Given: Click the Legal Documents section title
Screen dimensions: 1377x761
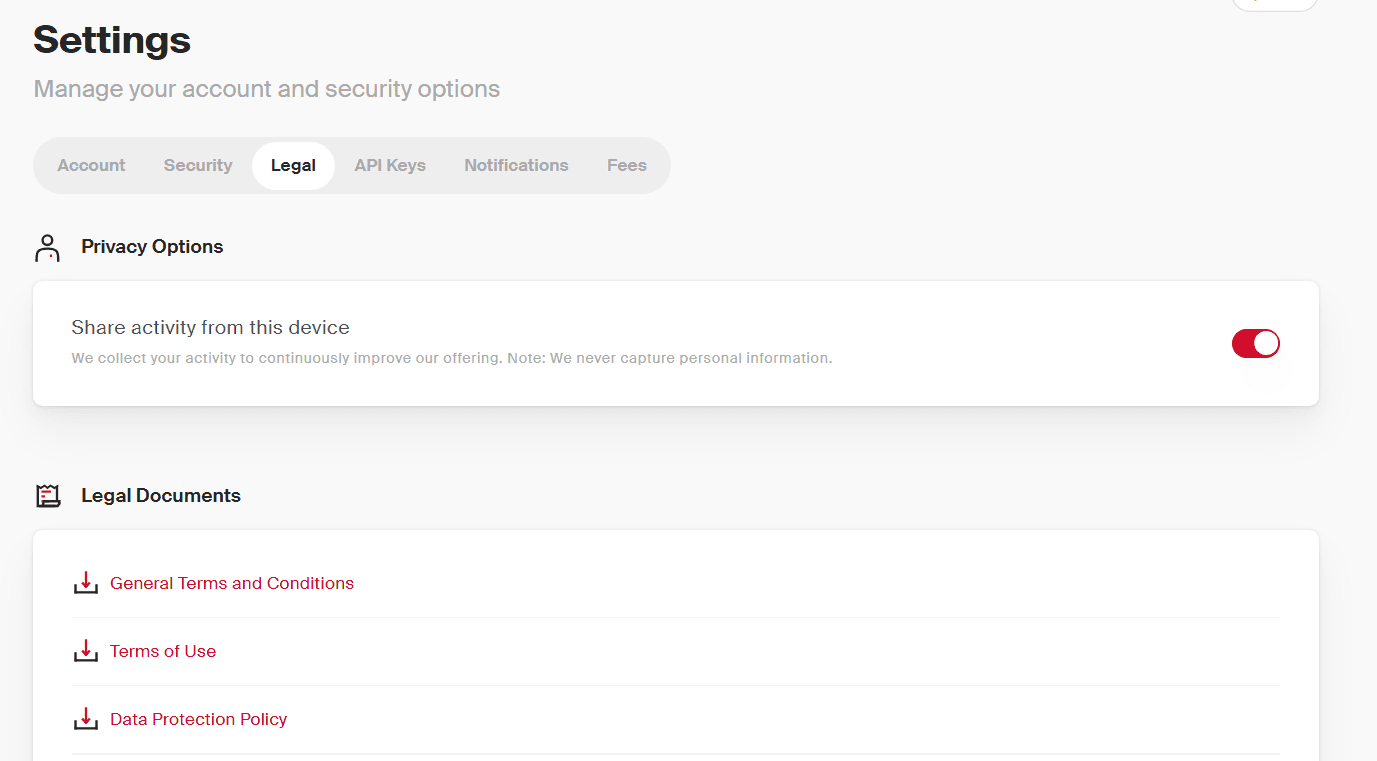Looking at the screenshot, I should [x=161, y=496].
